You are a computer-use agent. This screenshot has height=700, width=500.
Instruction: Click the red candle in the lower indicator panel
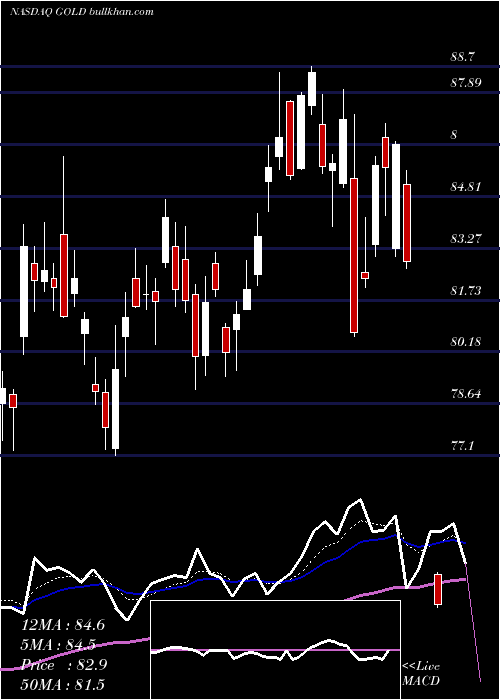pyautogui.click(x=438, y=589)
